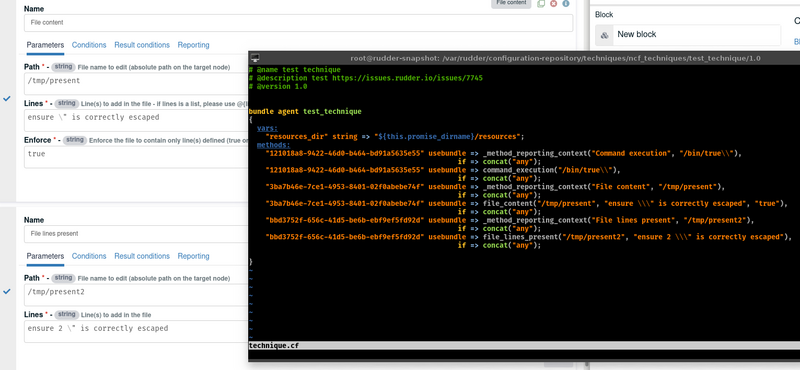Open Reporting tab of File content method
800x370 pixels.
[x=193, y=45]
